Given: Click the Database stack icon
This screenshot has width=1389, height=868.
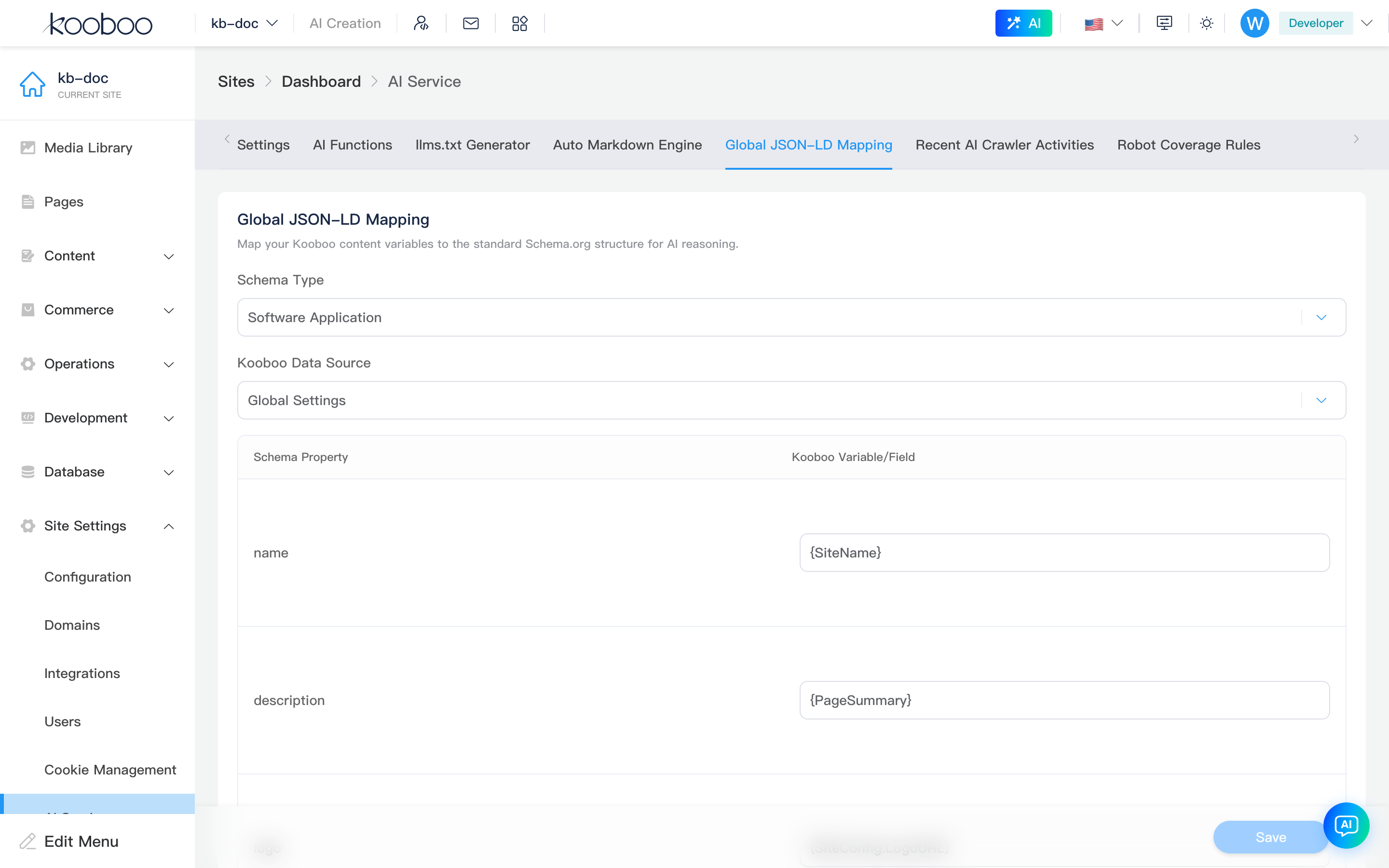Looking at the screenshot, I should [27, 471].
